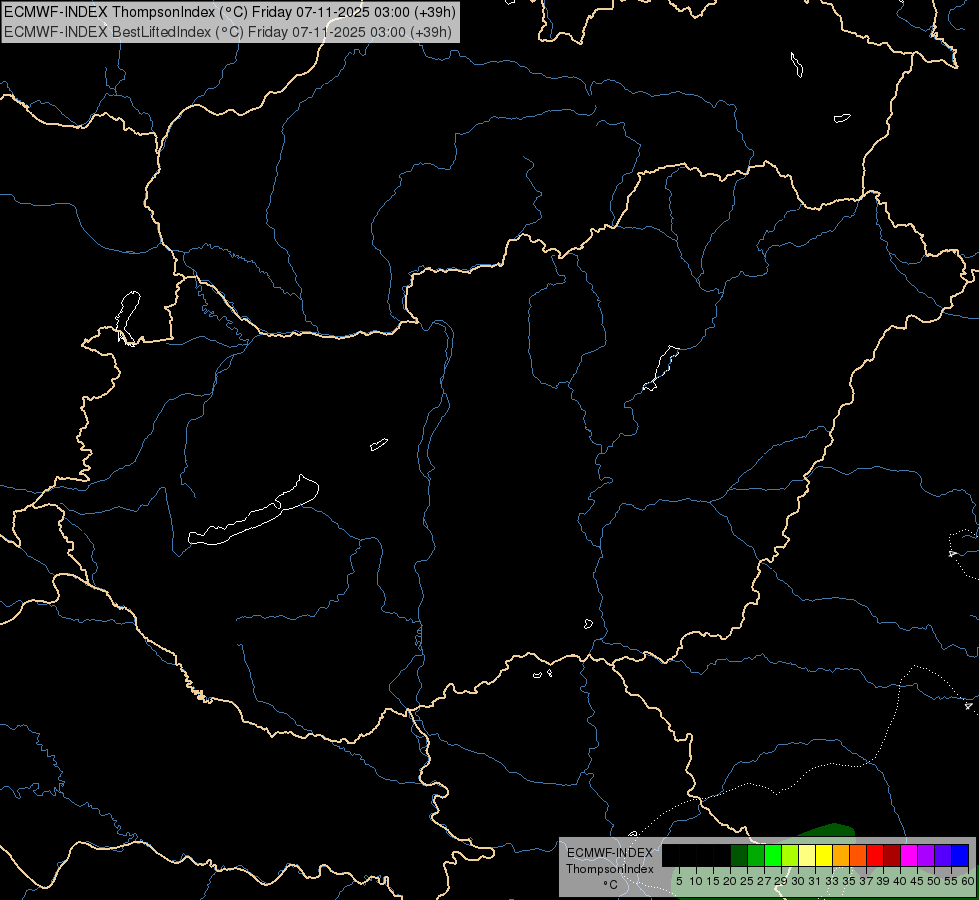Select the dark red 39-40 legend swatch
The height and width of the screenshot is (900, 979).
[892, 855]
